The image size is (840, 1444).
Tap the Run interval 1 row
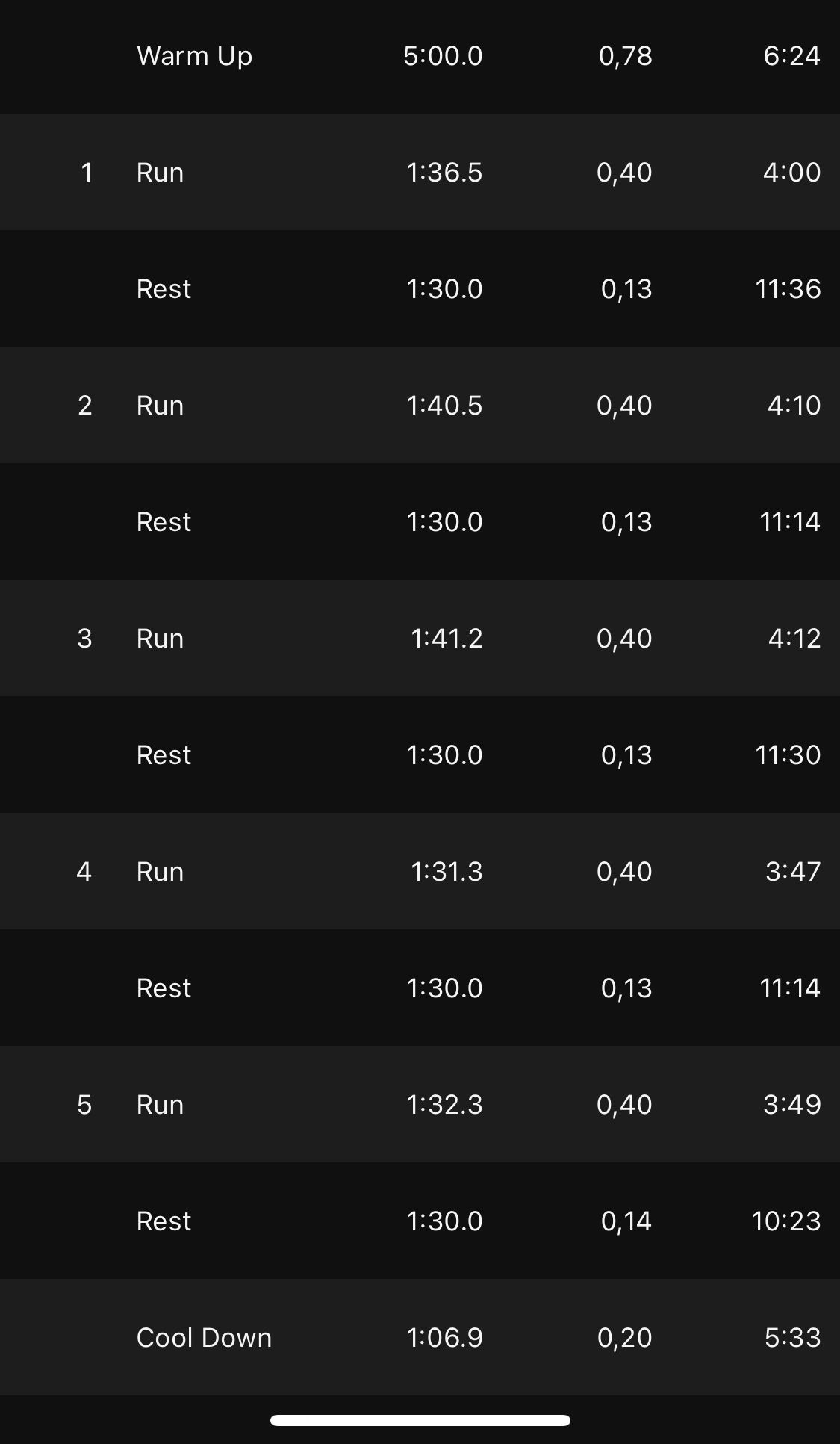tap(420, 172)
